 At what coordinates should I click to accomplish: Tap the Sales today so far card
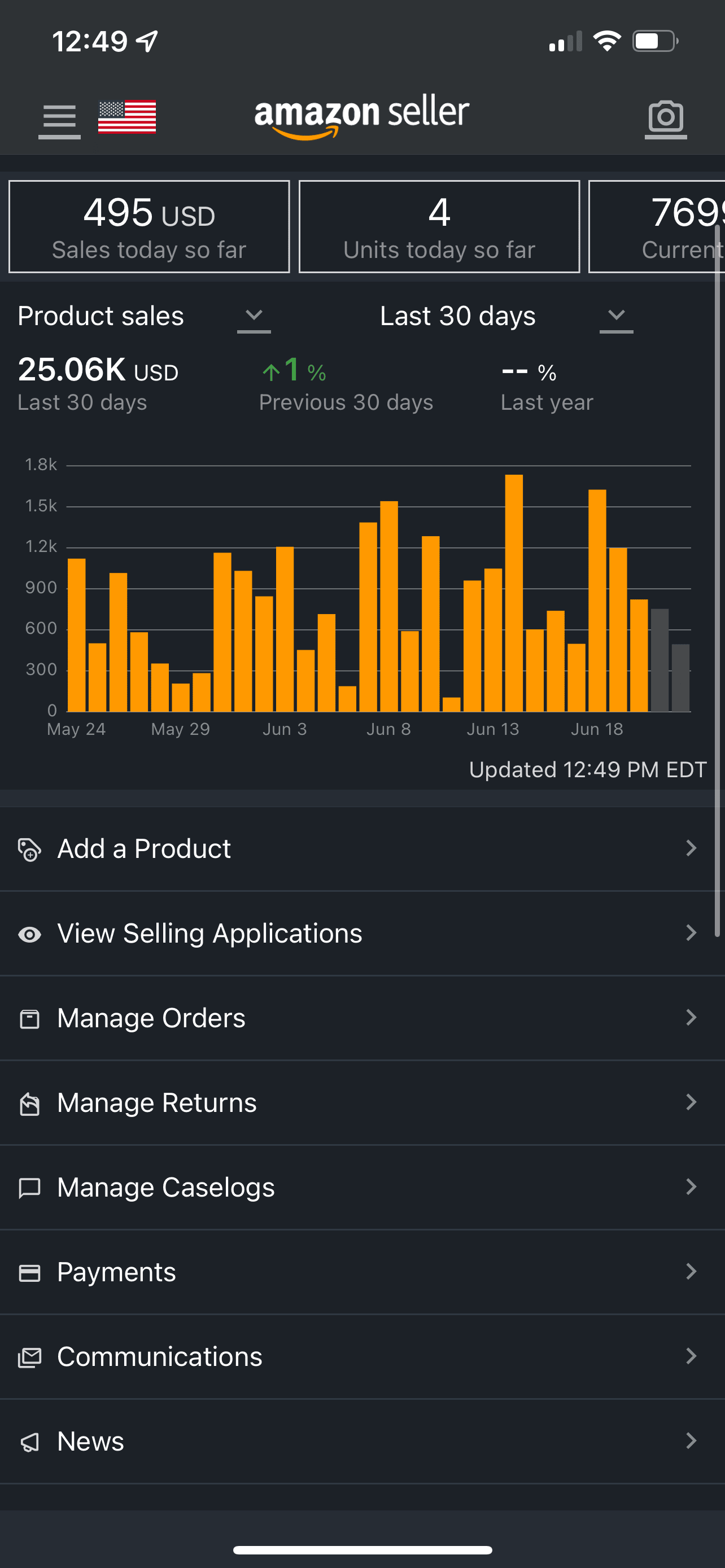point(149,227)
